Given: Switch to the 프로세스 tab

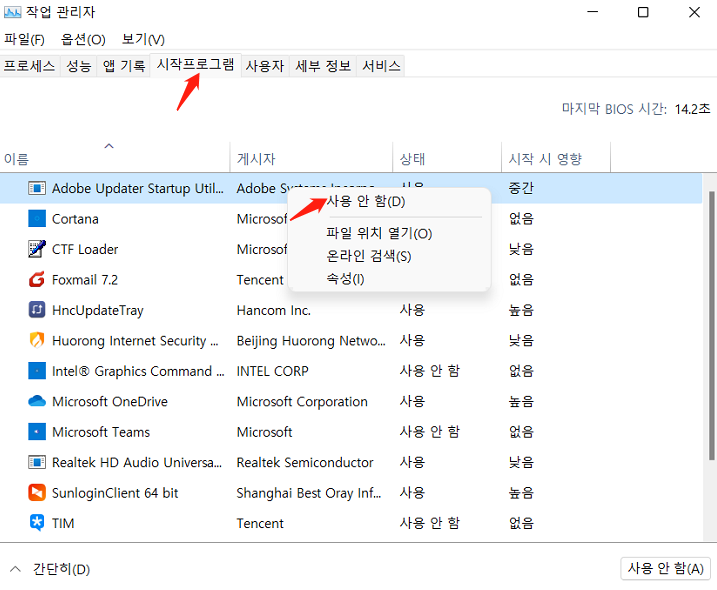Looking at the screenshot, I should pos(29,66).
